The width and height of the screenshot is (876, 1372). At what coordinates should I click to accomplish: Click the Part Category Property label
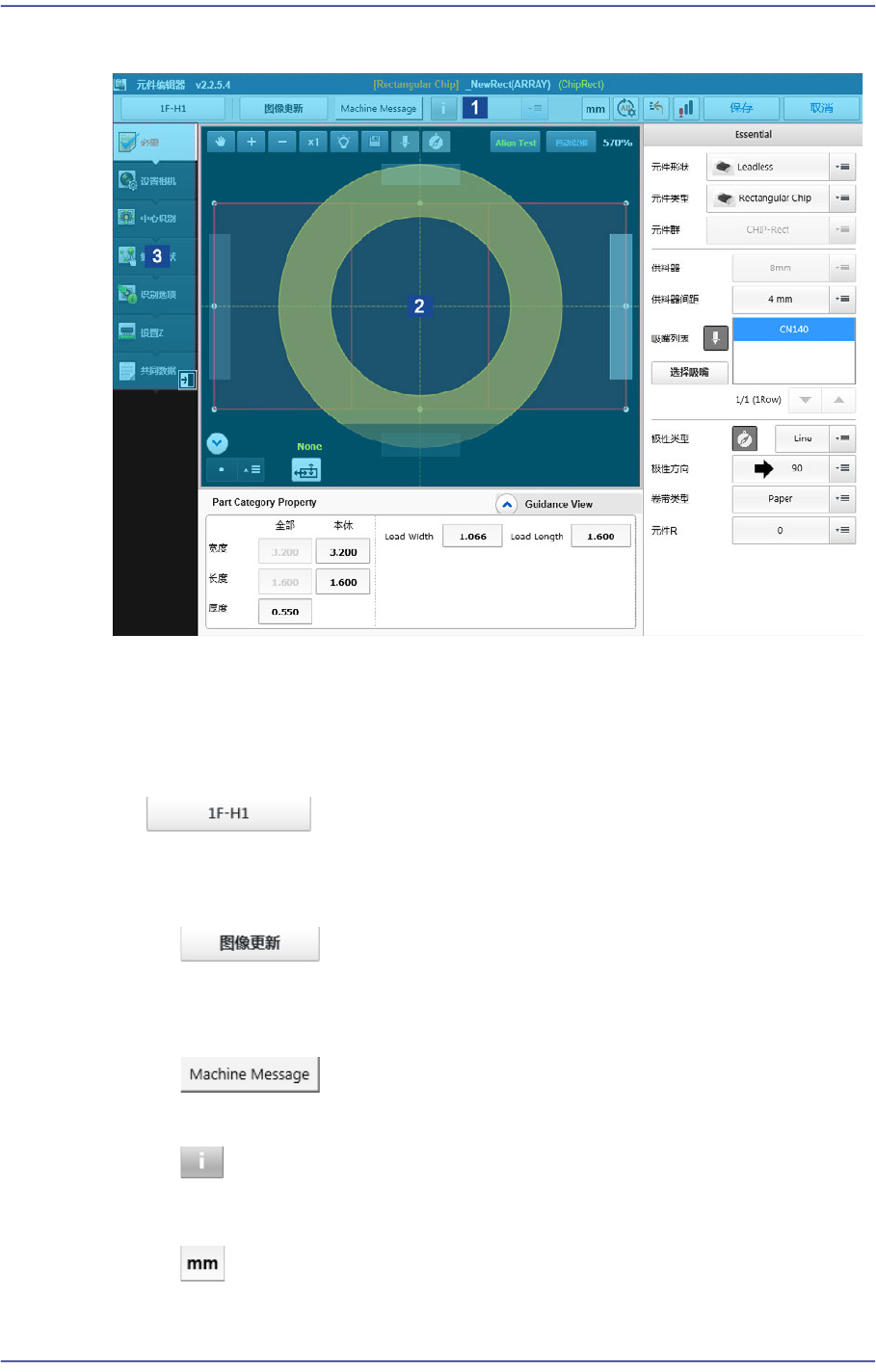click(x=264, y=502)
